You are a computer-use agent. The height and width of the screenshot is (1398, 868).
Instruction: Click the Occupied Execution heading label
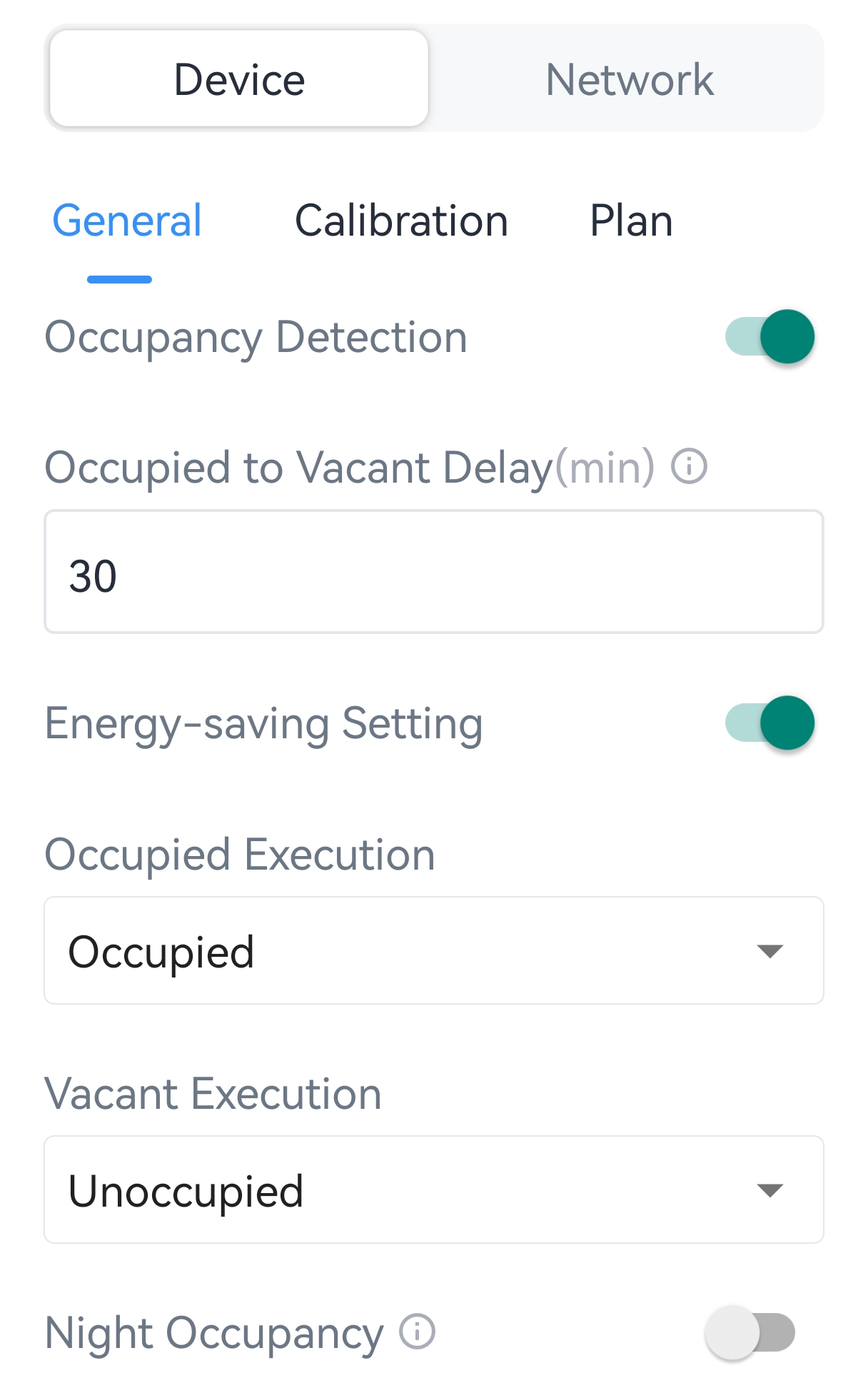click(240, 855)
